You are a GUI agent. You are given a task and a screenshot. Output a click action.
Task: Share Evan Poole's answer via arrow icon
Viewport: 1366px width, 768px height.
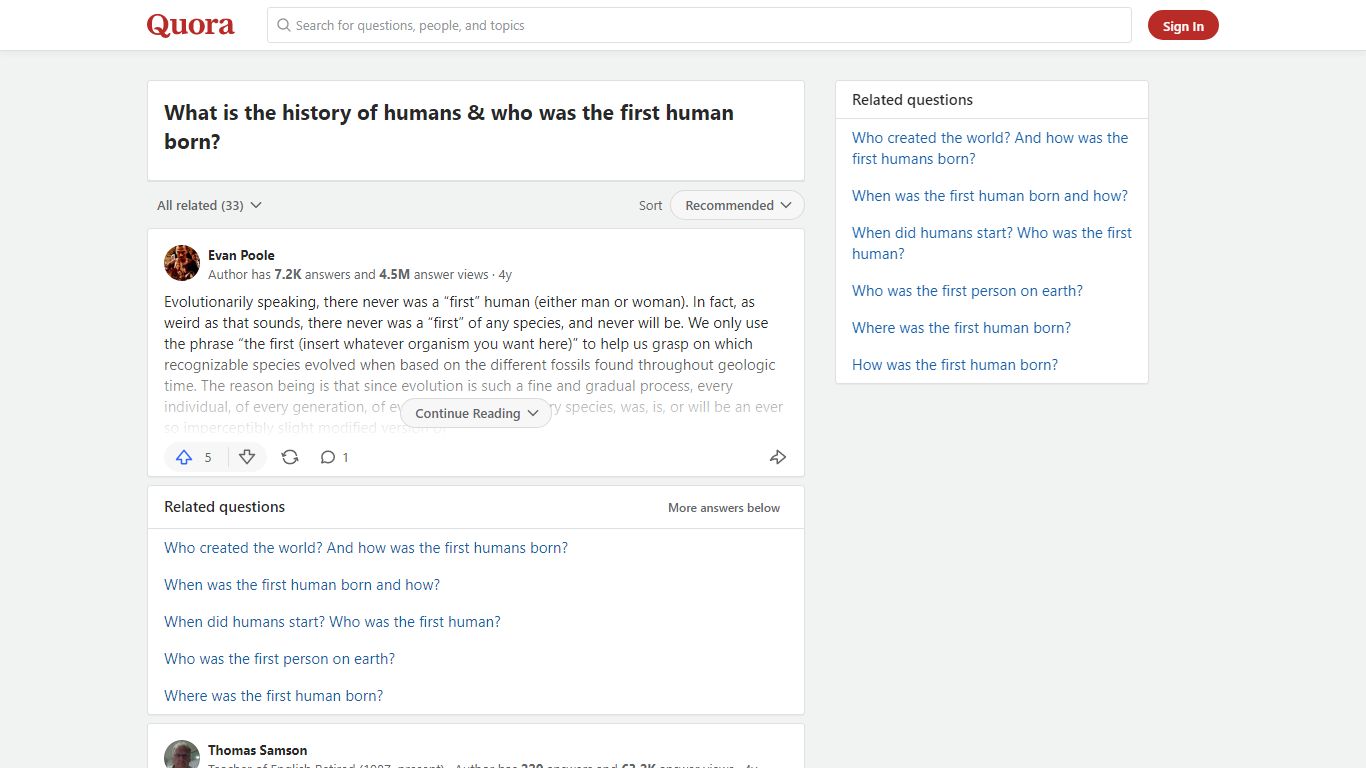click(x=778, y=457)
